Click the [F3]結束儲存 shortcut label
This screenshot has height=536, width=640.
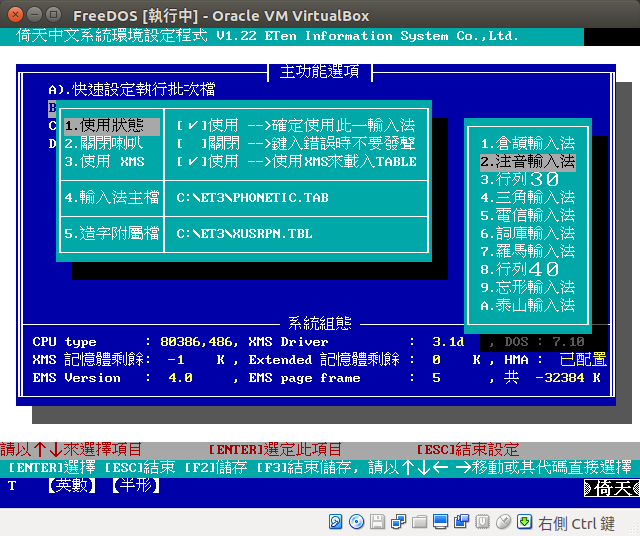pyautogui.click(x=304, y=467)
